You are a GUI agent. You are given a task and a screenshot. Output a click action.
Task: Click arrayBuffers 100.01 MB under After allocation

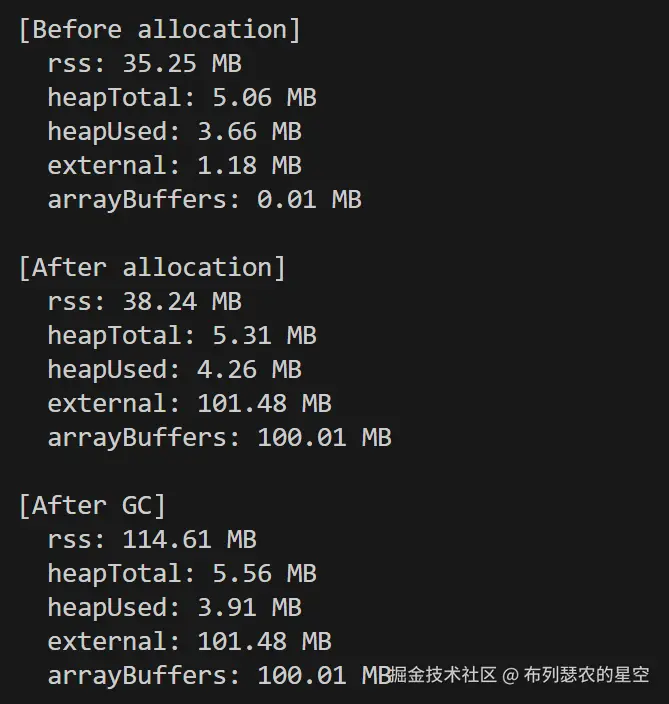tap(219, 438)
